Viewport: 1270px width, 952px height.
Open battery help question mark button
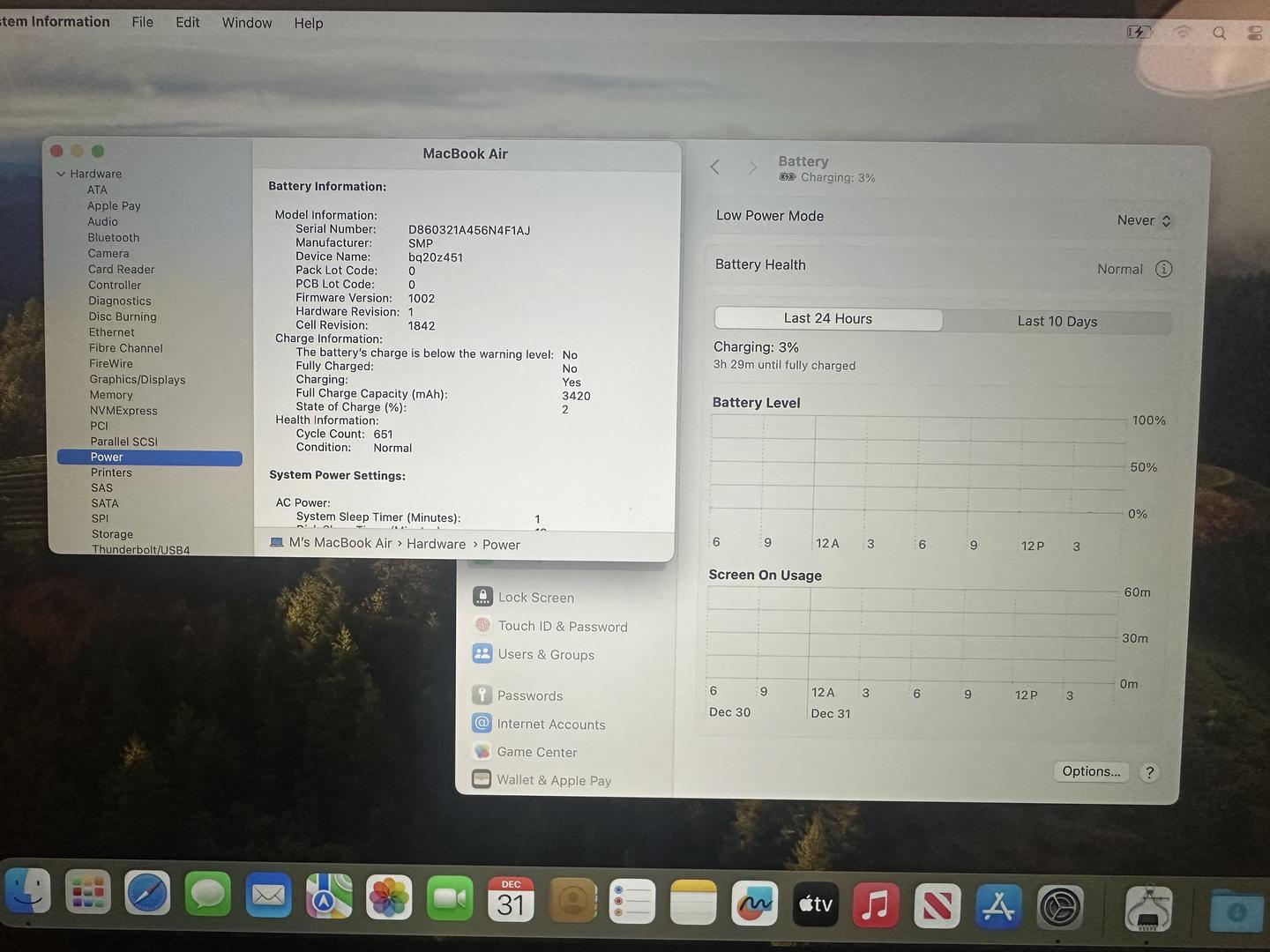[1149, 772]
